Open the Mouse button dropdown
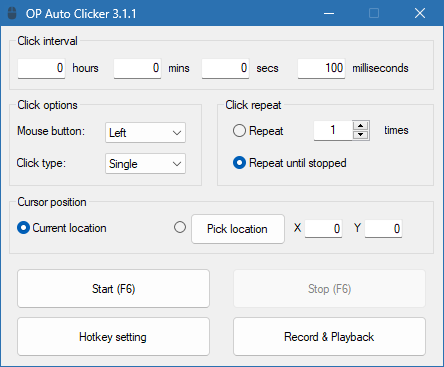444x367 pixels. pyautogui.click(x=145, y=133)
